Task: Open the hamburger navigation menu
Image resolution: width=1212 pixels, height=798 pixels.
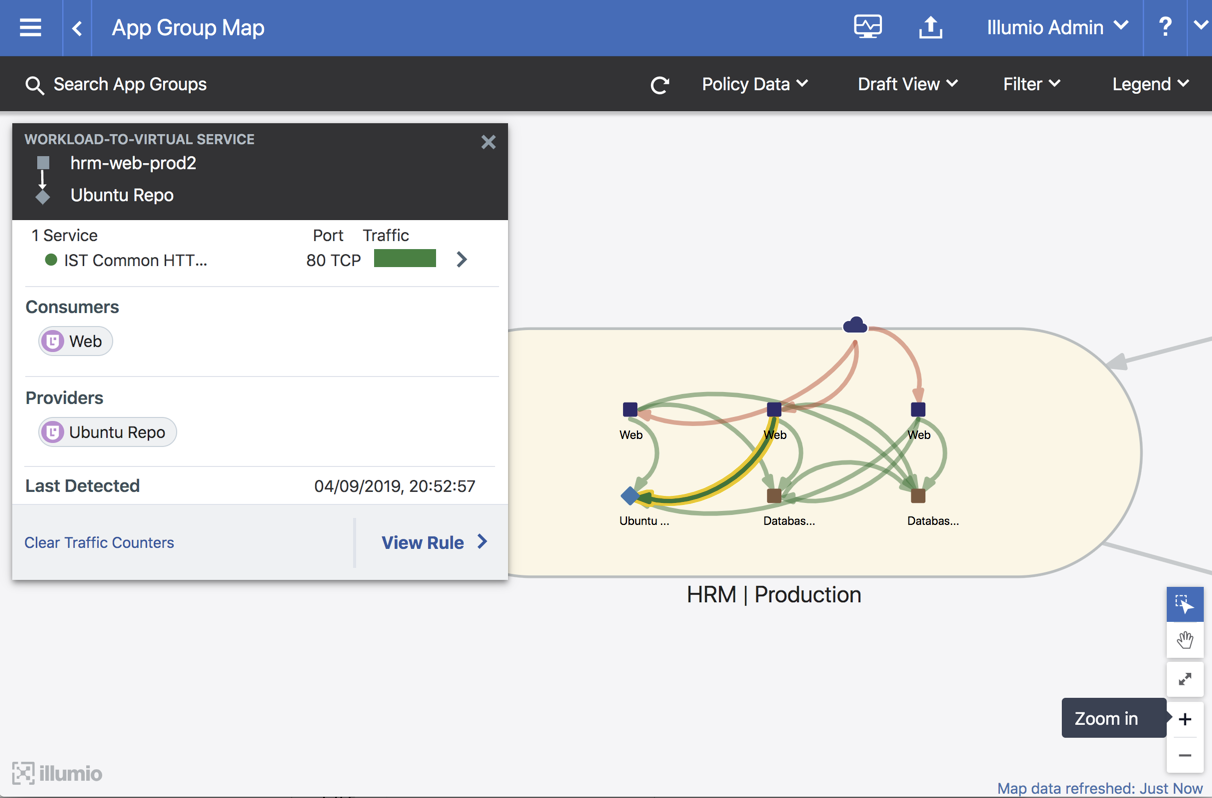Action: (30, 27)
